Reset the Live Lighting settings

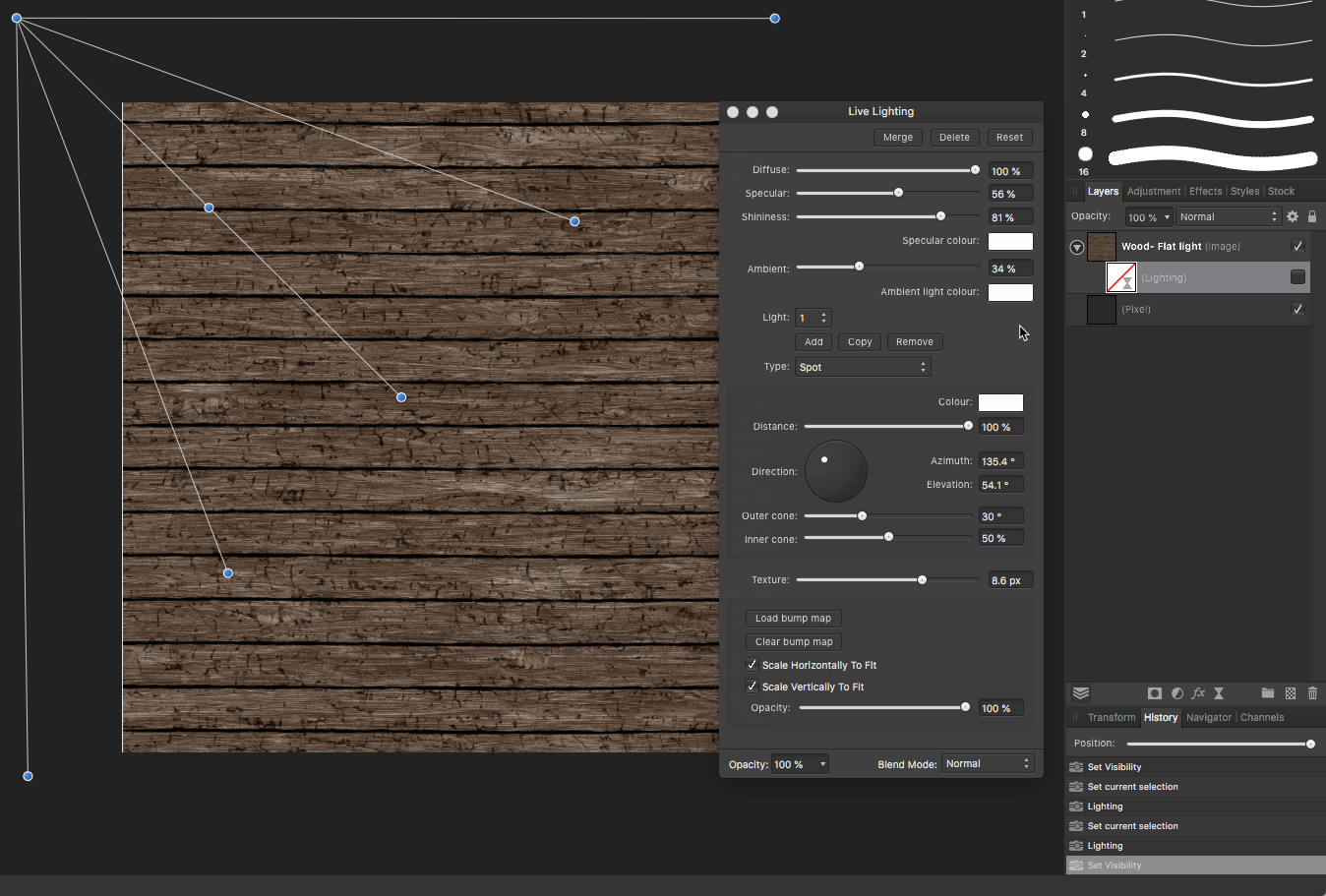(x=1009, y=137)
